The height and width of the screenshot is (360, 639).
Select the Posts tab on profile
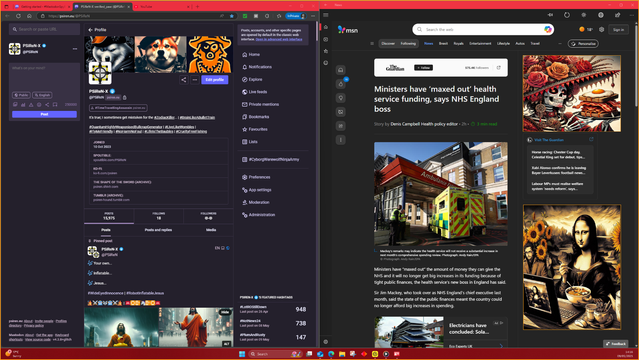point(106,230)
